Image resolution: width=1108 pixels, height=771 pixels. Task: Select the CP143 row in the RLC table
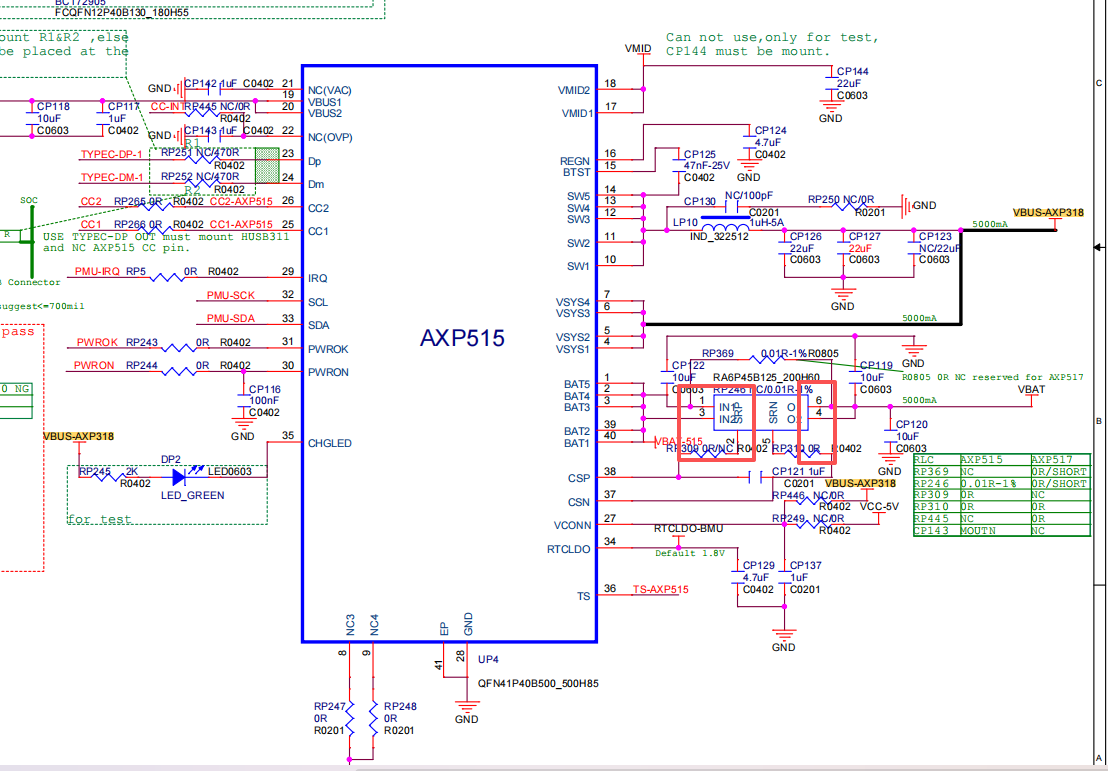(x=1000, y=531)
